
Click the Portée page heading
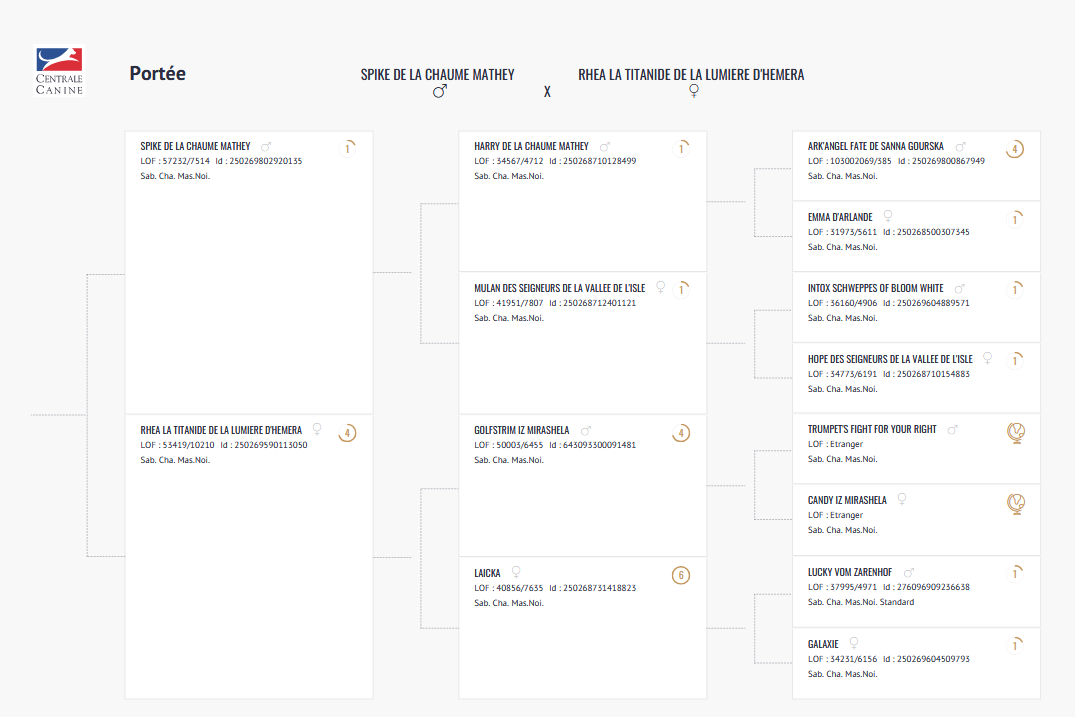[157, 74]
